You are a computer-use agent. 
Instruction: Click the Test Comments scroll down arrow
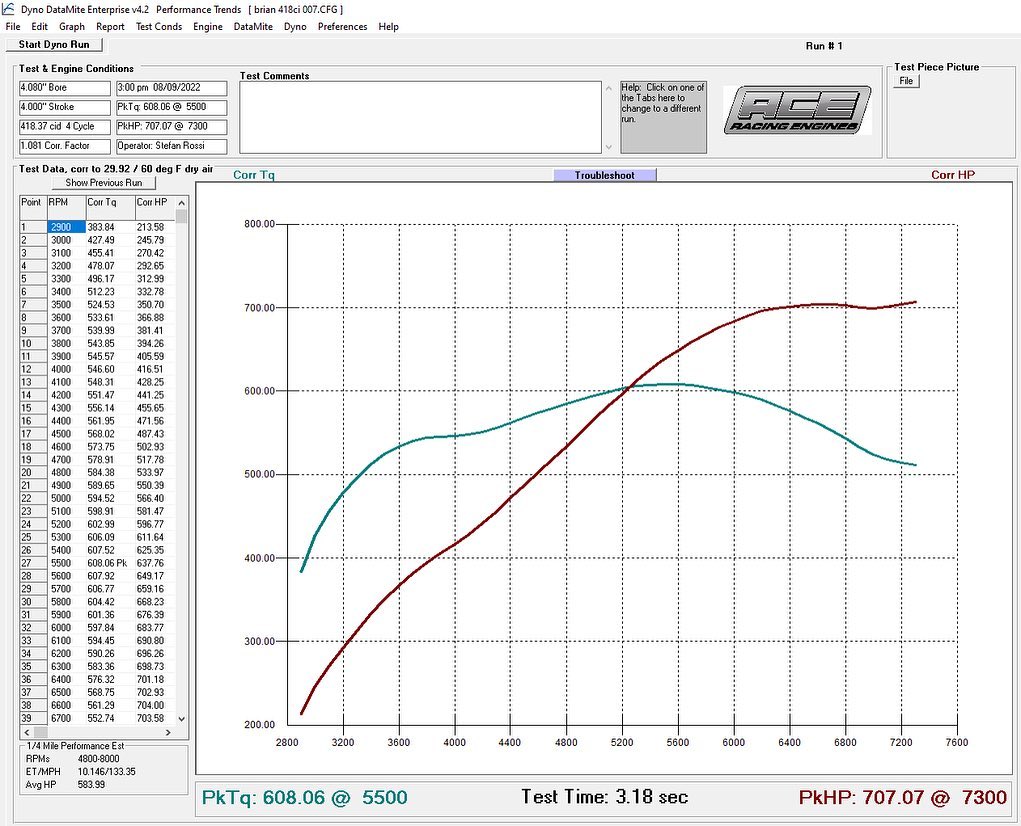(x=609, y=147)
